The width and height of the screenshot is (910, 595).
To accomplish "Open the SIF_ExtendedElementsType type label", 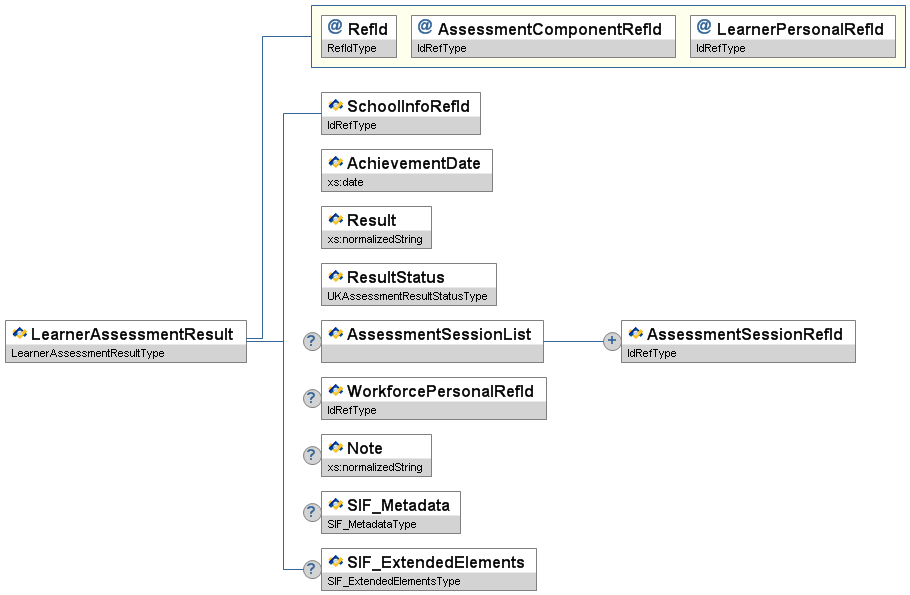I will click(393, 582).
